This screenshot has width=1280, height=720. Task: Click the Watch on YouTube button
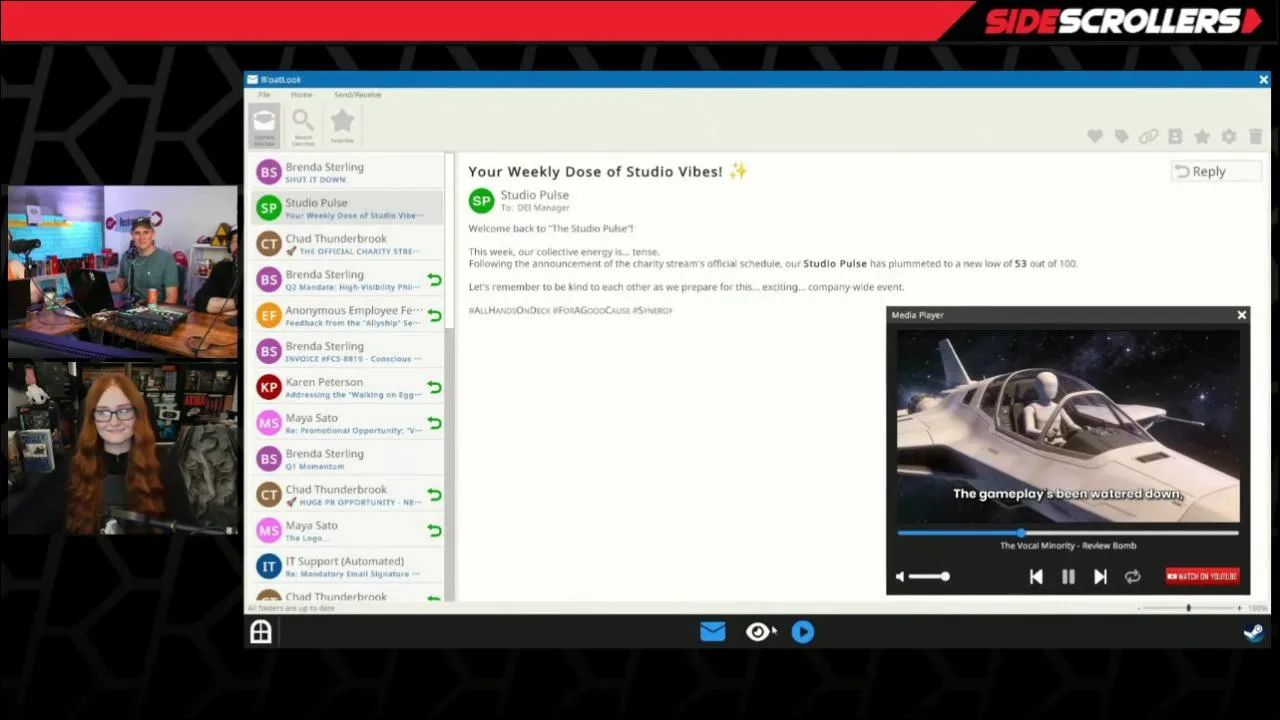pyautogui.click(x=1202, y=576)
